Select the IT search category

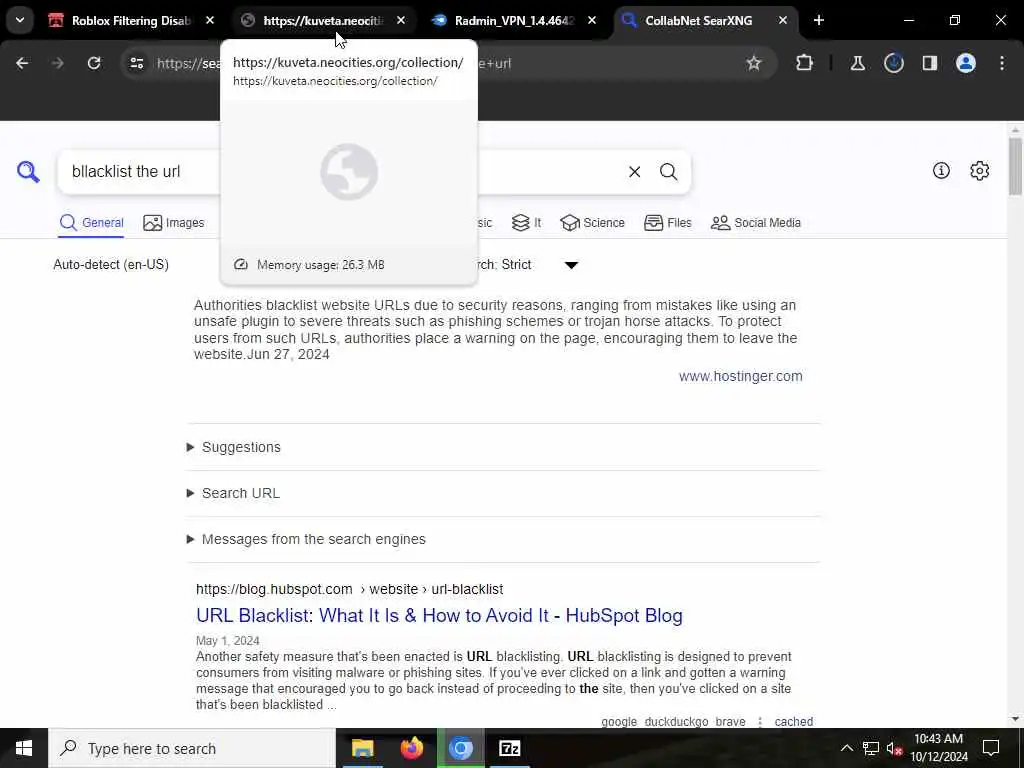pos(526,223)
